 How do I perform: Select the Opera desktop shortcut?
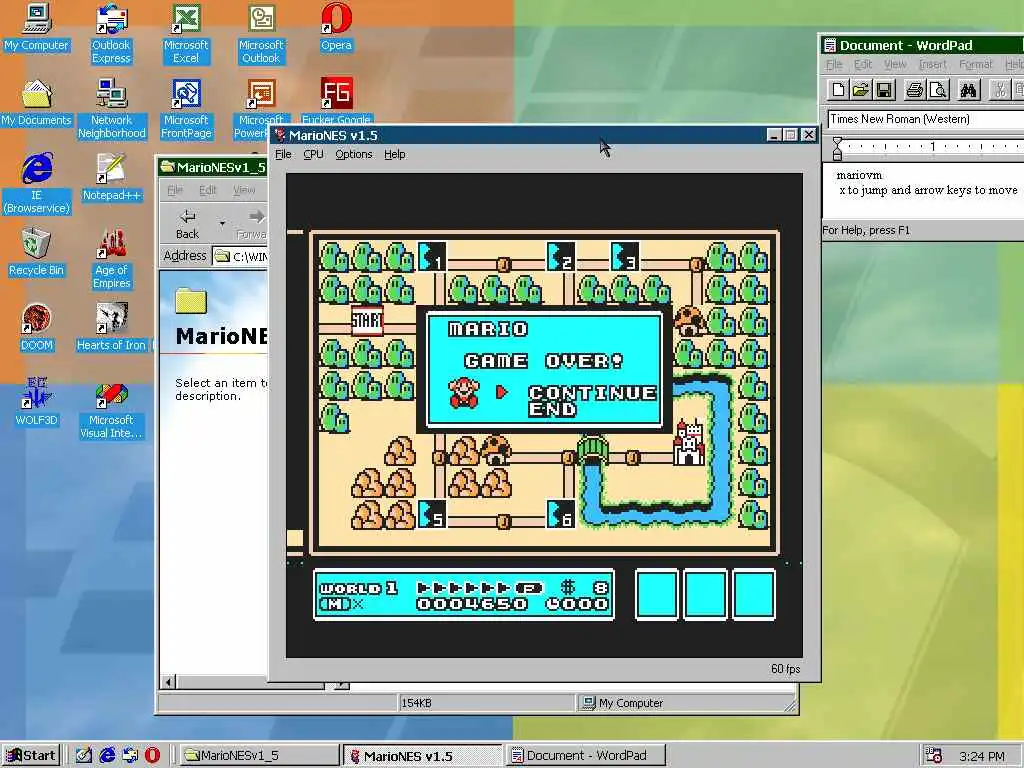336,27
